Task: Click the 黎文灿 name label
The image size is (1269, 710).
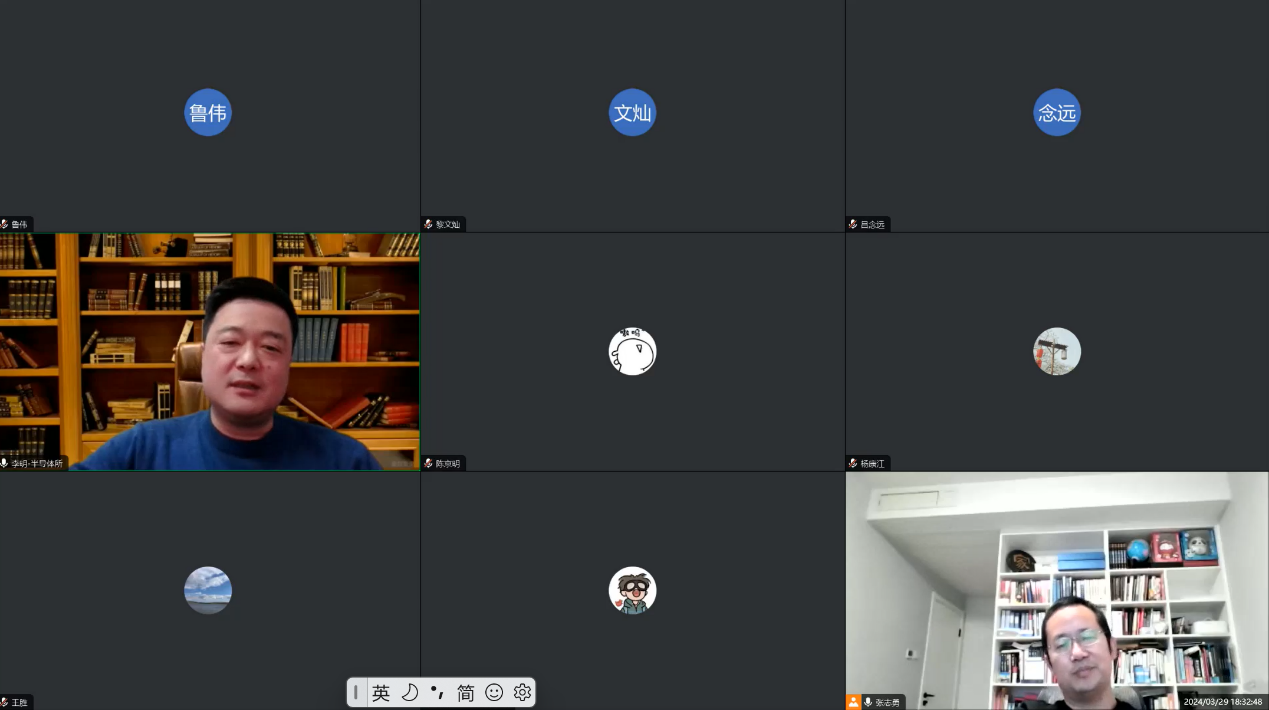Action: pyautogui.click(x=447, y=224)
